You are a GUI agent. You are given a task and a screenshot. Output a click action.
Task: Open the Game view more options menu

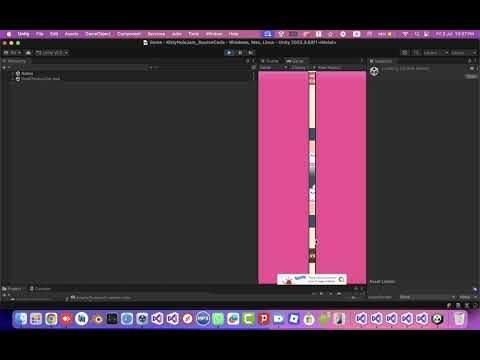(x=362, y=61)
